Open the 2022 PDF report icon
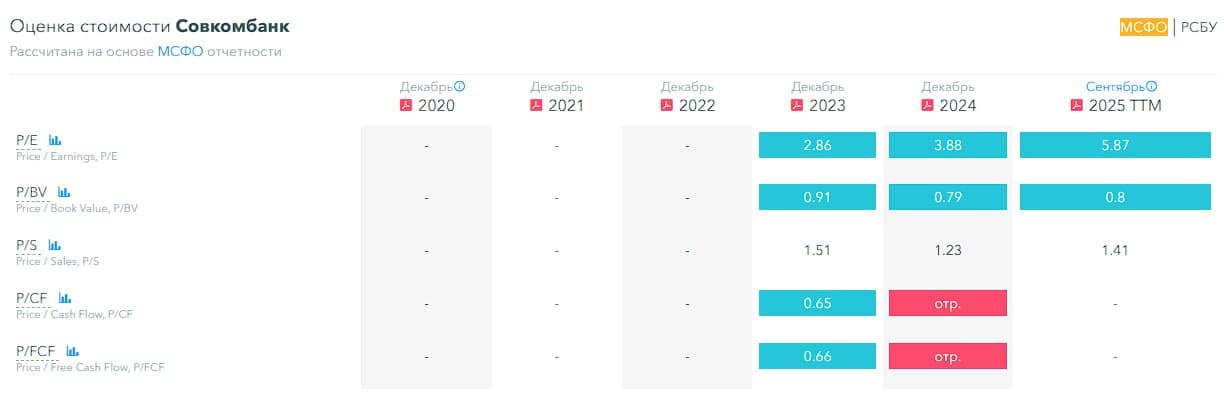This screenshot has height=401, width=1224. 667,105
